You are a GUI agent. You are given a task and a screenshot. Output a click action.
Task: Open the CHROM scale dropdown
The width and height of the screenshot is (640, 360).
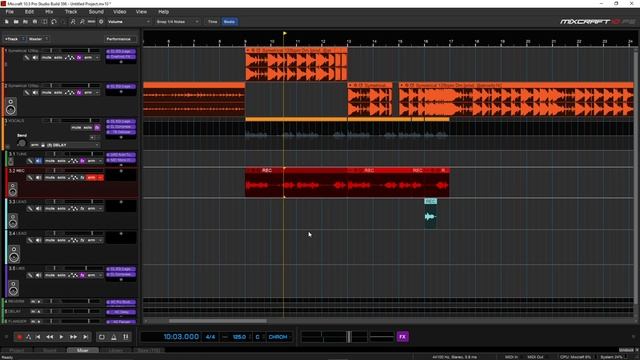[278, 337]
